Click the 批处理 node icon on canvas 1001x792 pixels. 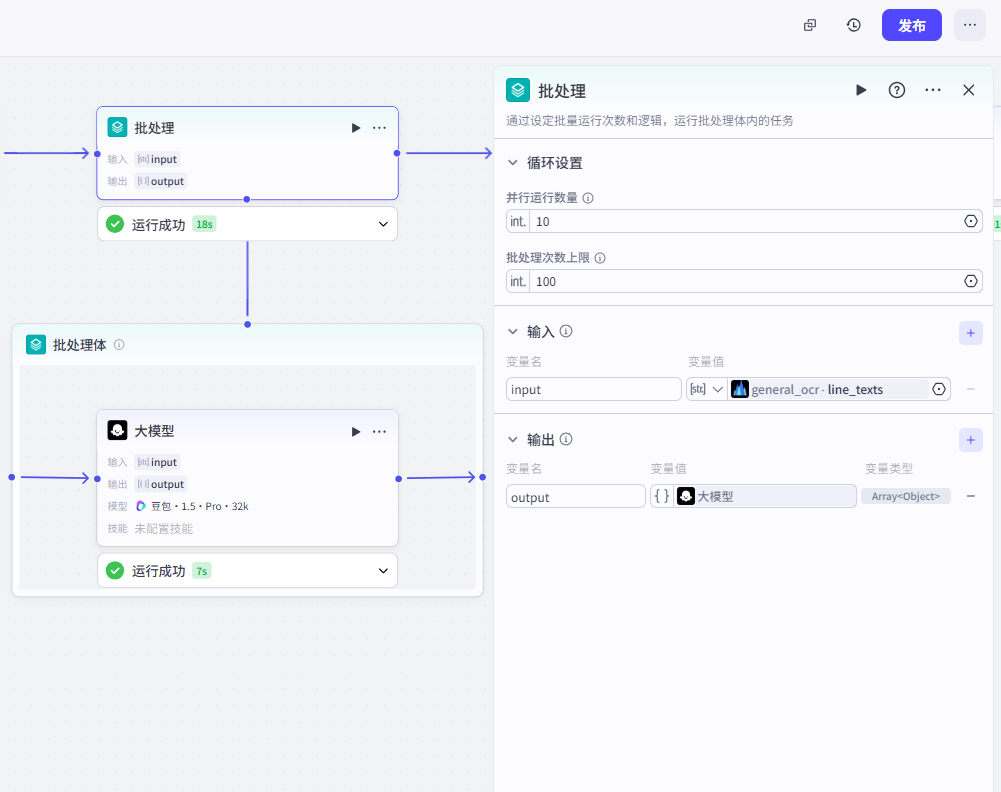[117, 128]
